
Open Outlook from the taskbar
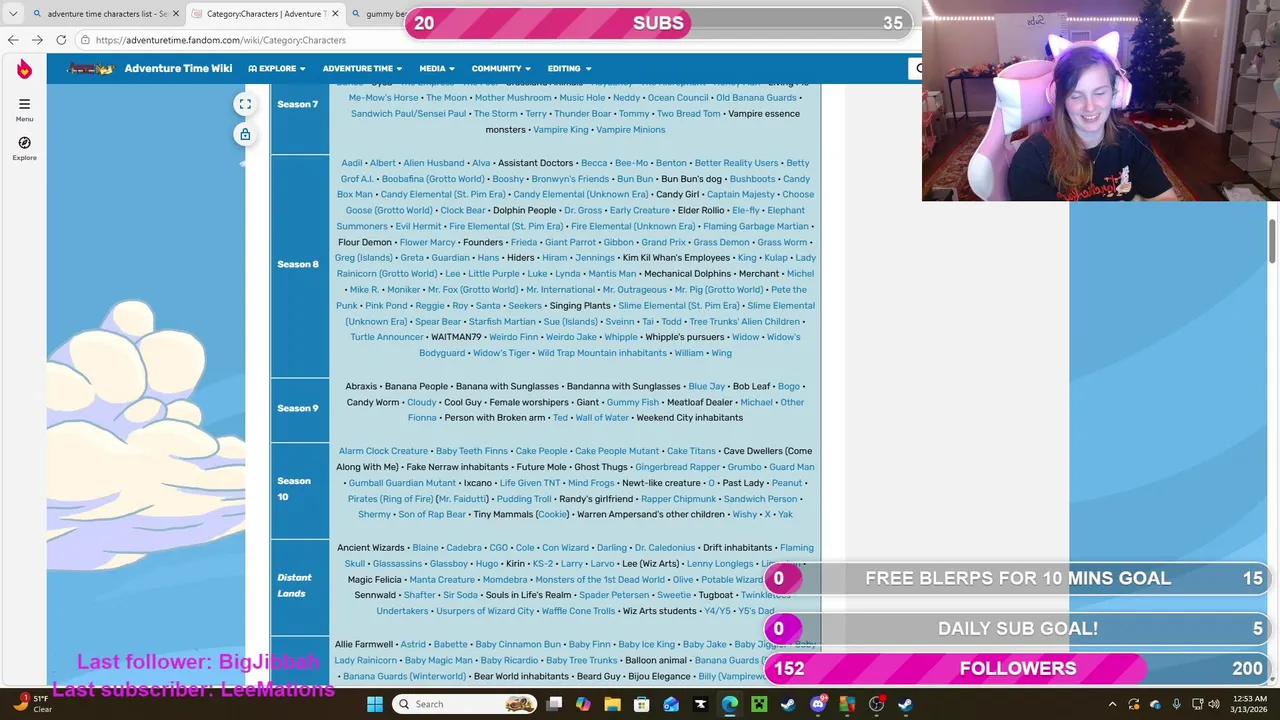coord(671,704)
